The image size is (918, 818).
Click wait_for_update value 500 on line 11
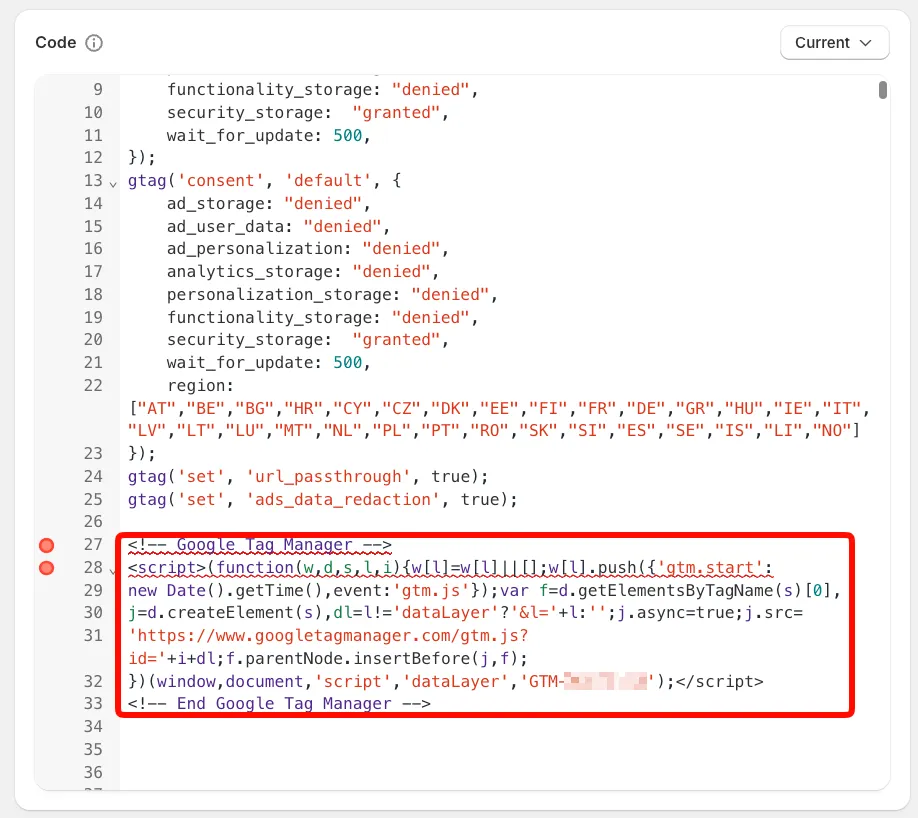point(348,135)
